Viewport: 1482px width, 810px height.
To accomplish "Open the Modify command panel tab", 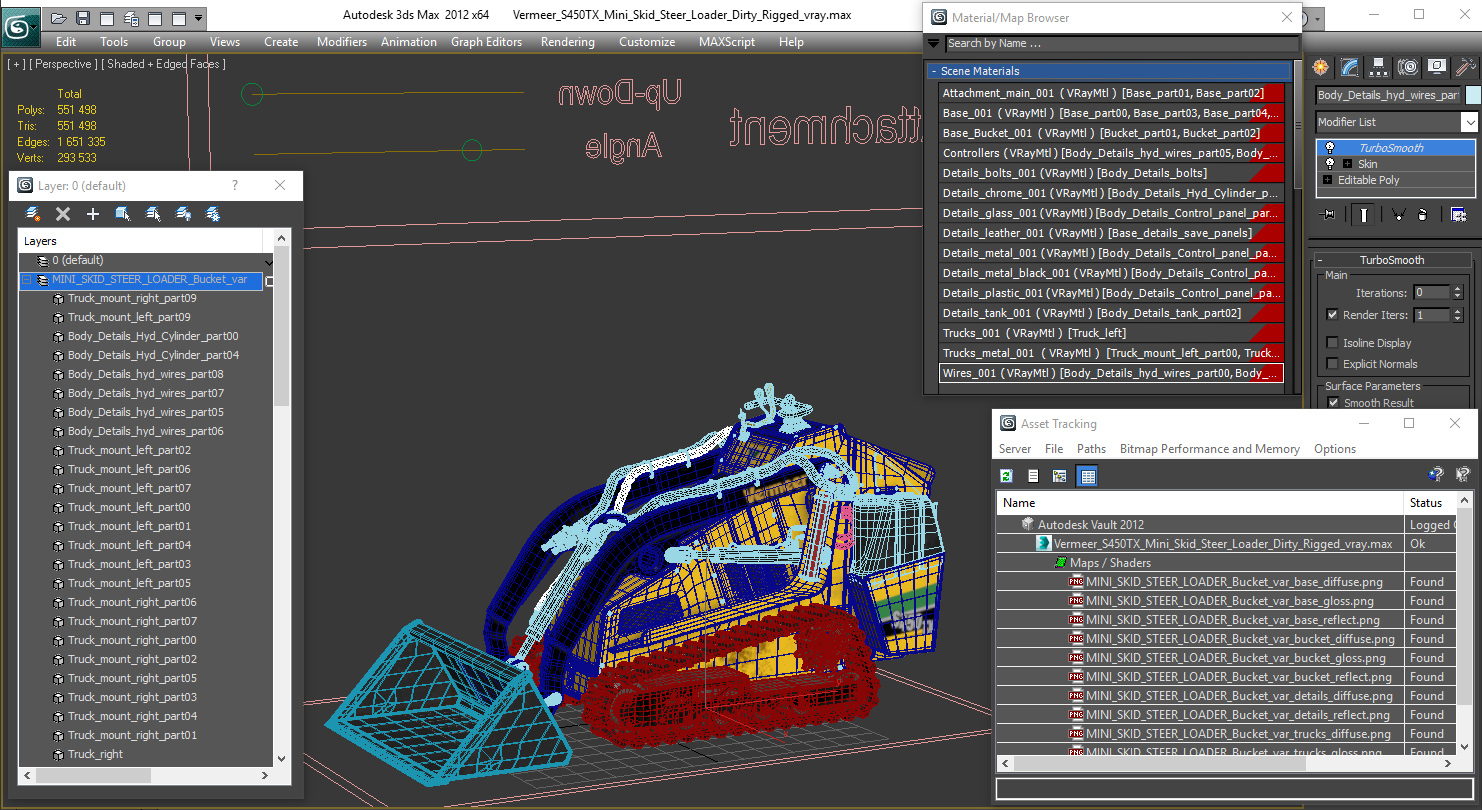I will (1350, 67).
